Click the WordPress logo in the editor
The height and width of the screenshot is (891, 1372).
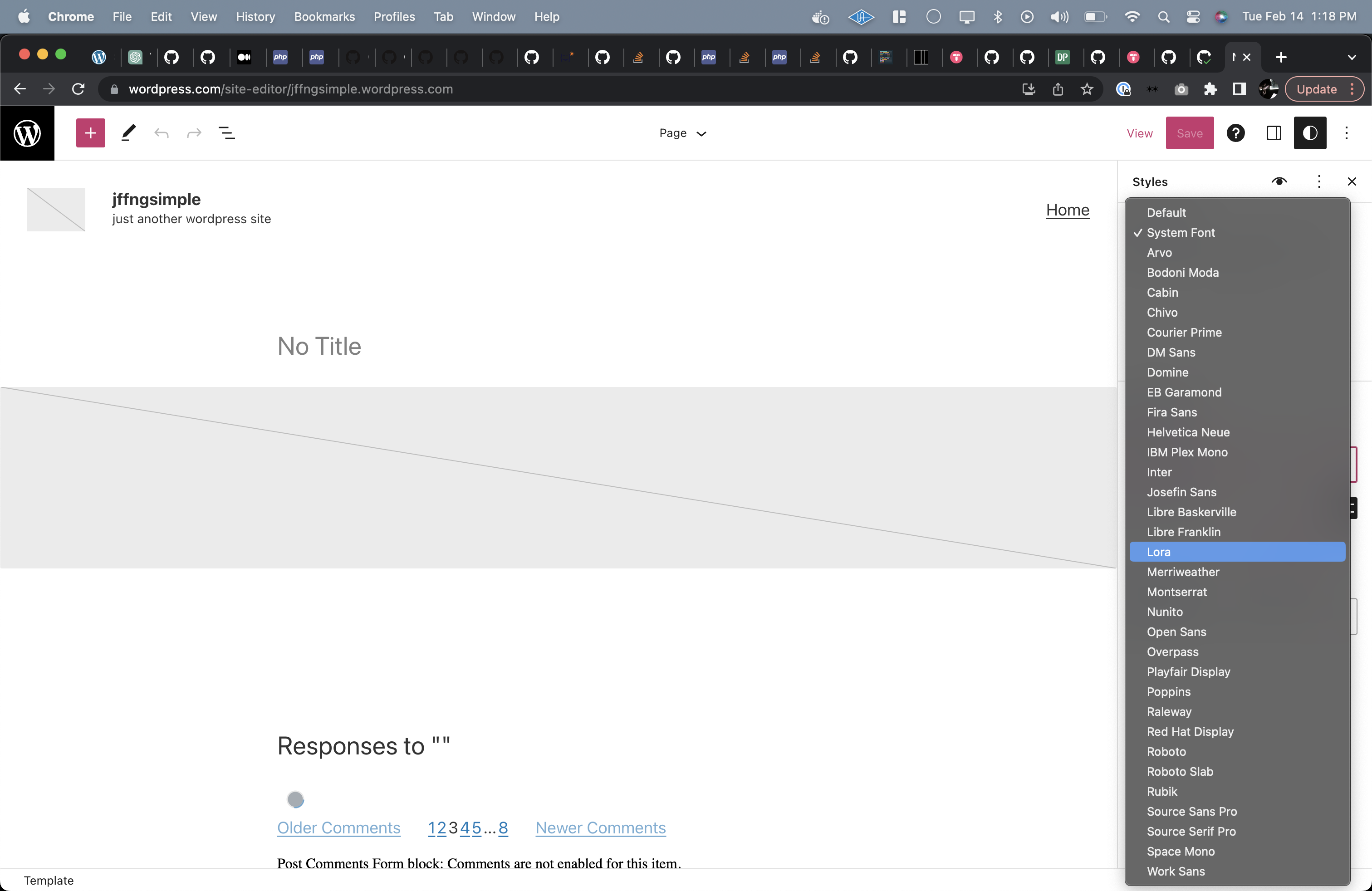tap(26, 133)
